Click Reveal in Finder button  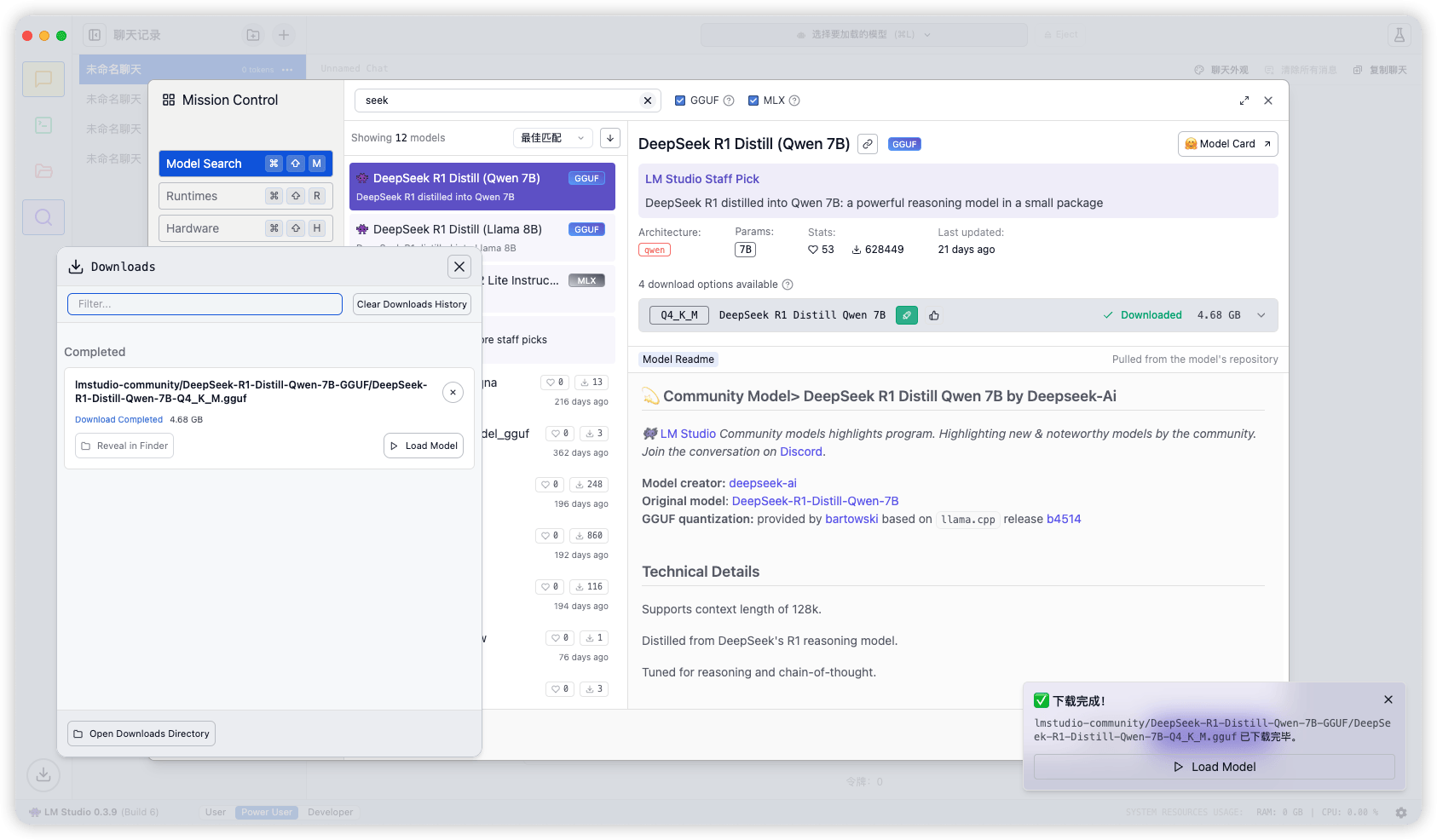pos(124,446)
